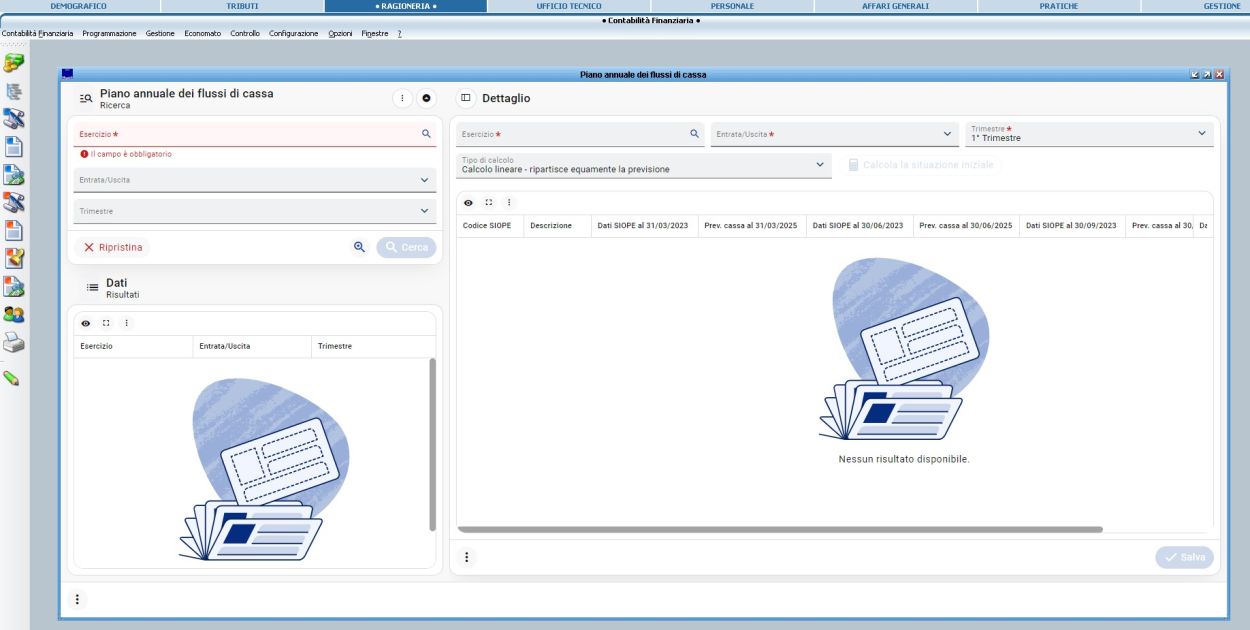Image resolution: width=1250 pixels, height=630 pixels.
Task: Click the horizontal scrollbar under Dettaglio table
Action: pos(780,529)
